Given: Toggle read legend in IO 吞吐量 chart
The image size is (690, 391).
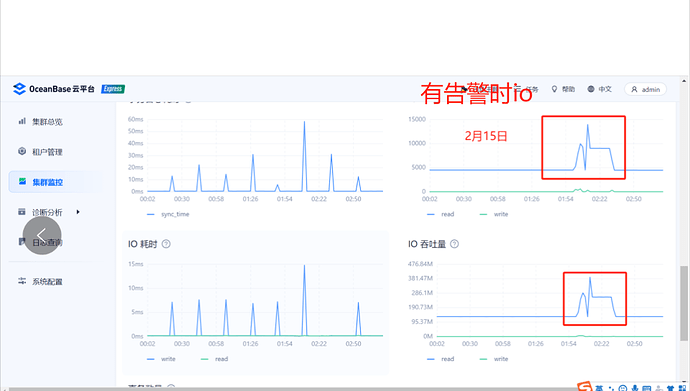Looking at the screenshot, I should [x=441, y=359].
